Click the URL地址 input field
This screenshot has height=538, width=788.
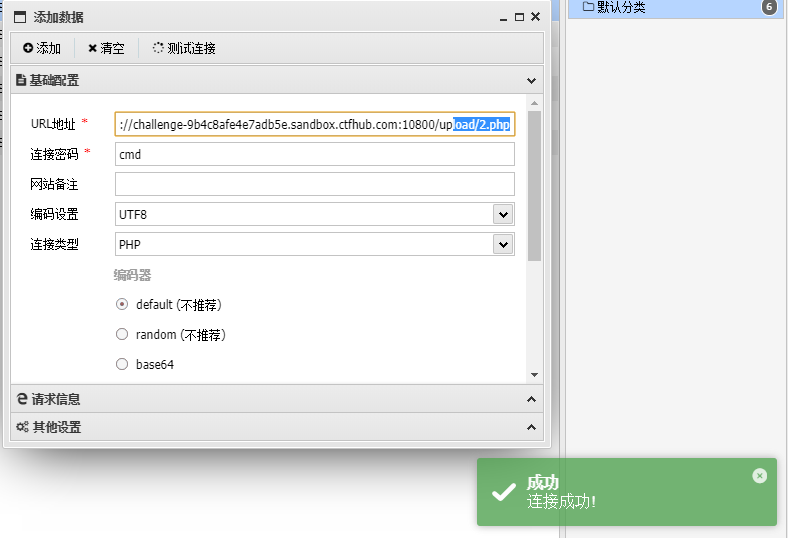tap(315, 124)
